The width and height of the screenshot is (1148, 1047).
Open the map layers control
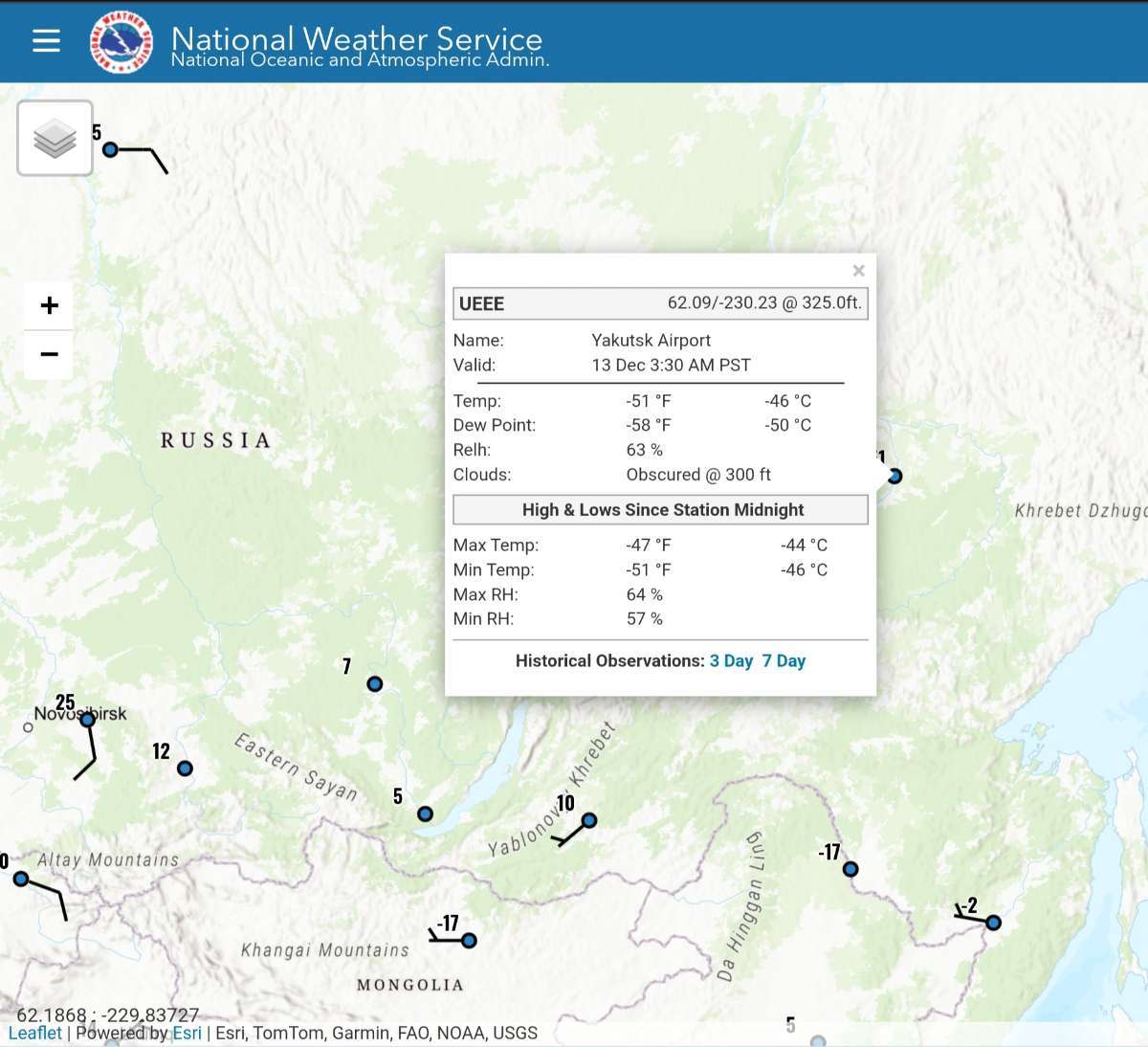(x=55, y=139)
